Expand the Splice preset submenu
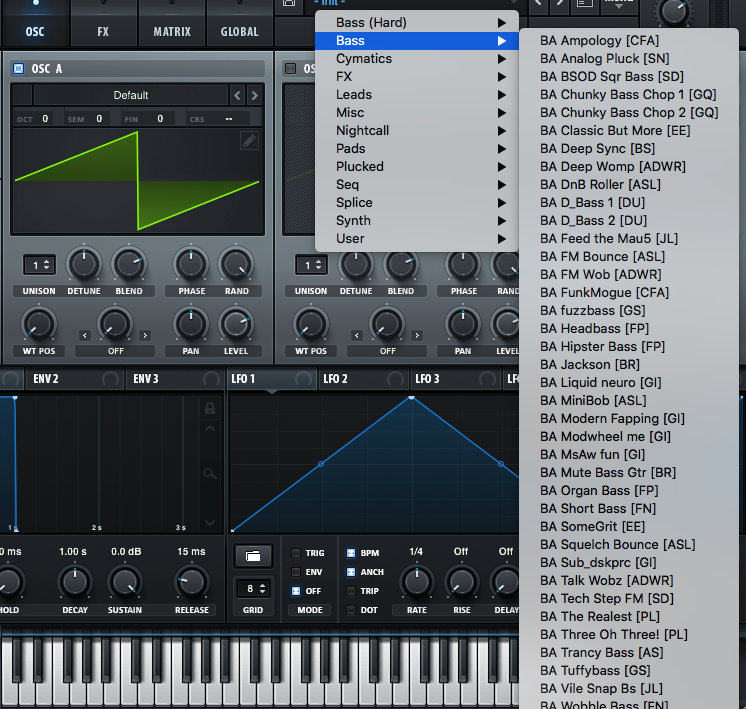Image resolution: width=746 pixels, height=709 pixels. tap(417, 203)
